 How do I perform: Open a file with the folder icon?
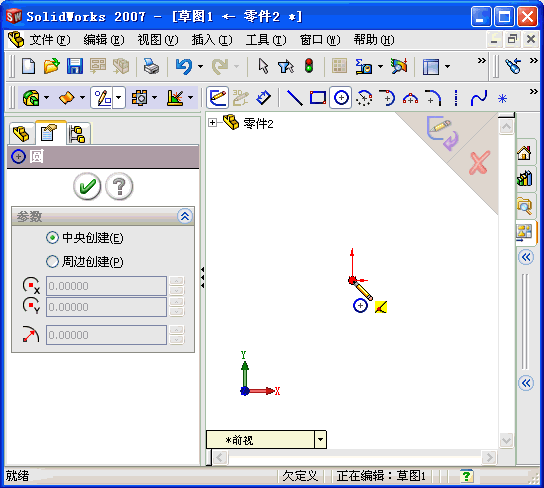(x=52, y=66)
